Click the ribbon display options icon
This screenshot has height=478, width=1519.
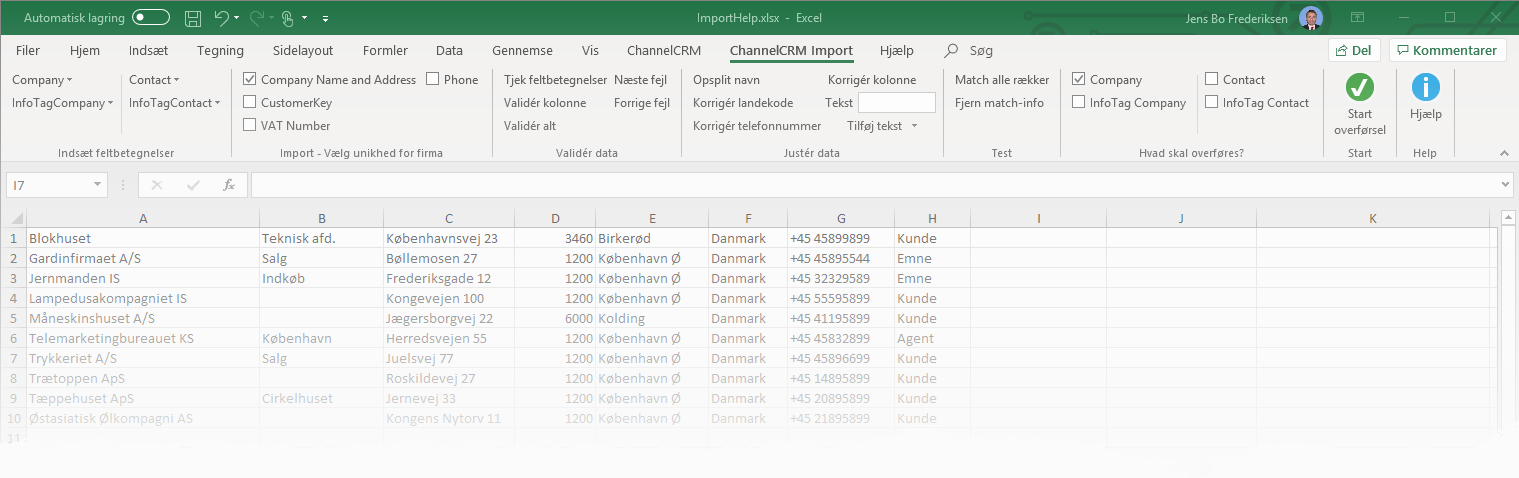pos(1357,18)
